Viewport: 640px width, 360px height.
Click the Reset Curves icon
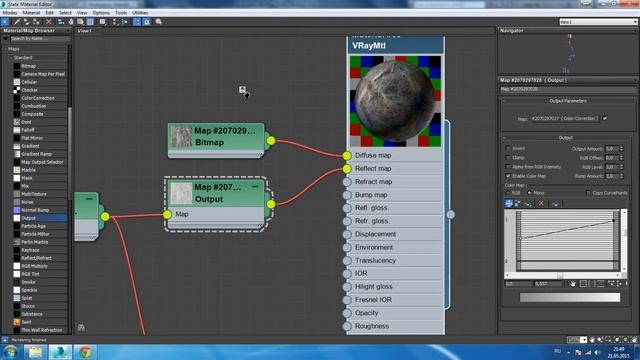(x=555, y=203)
